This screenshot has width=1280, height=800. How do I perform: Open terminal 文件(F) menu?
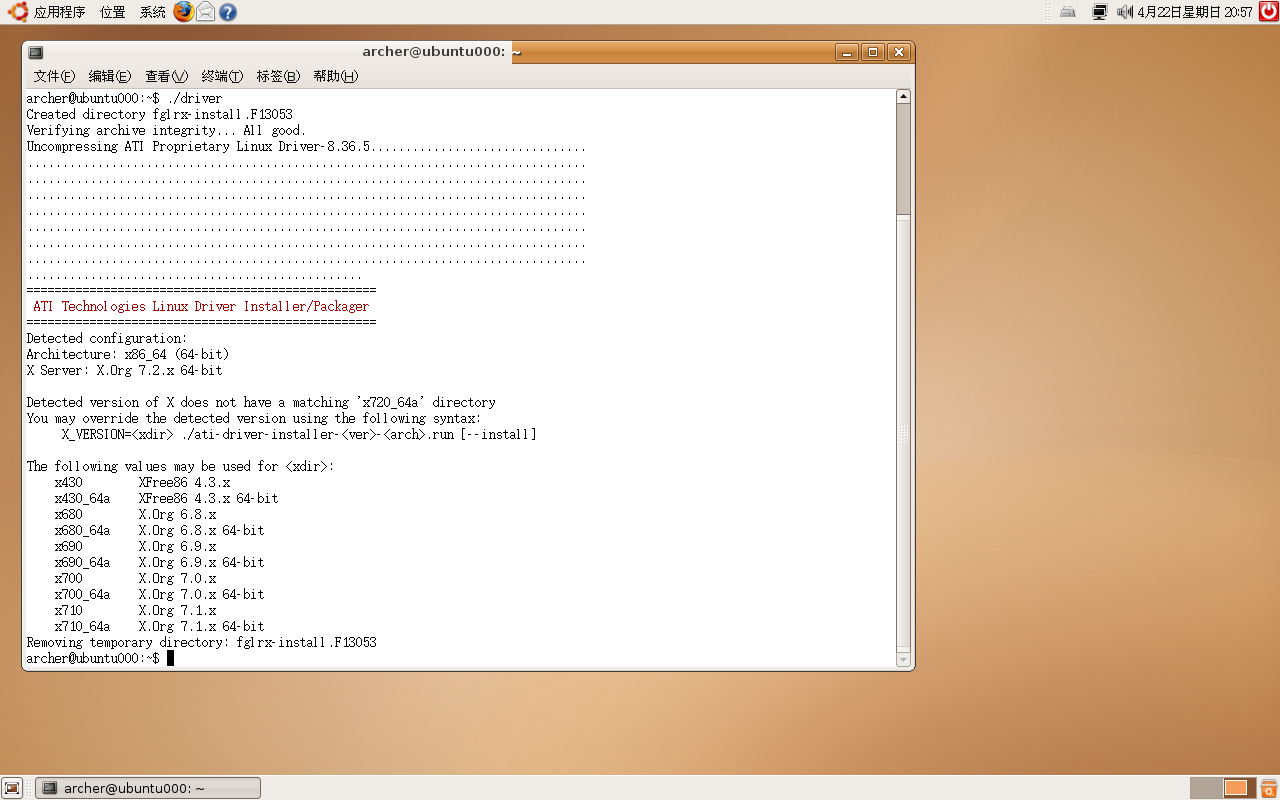54,76
